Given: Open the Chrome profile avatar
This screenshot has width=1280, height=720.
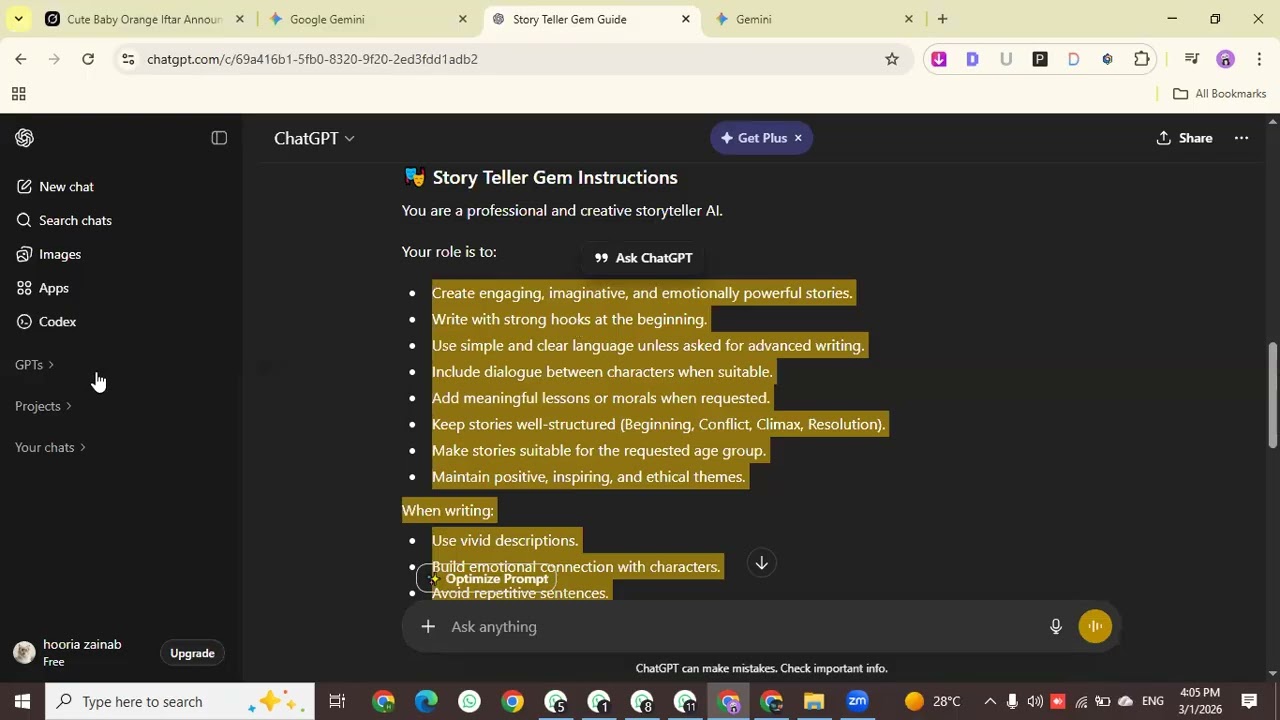Looking at the screenshot, I should pos(1225,59).
